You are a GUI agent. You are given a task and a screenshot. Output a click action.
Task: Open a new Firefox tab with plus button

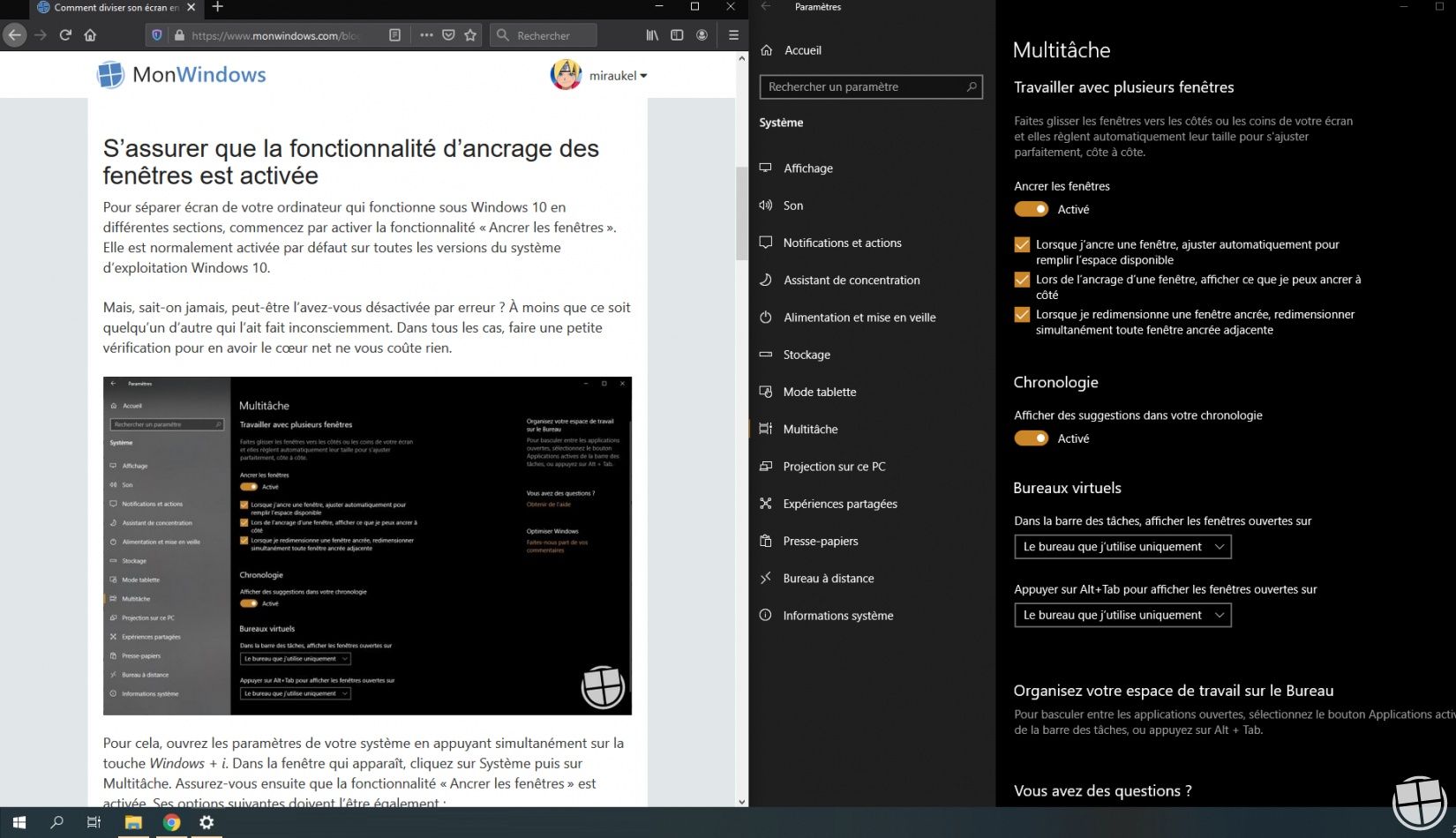pyautogui.click(x=217, y=7)
